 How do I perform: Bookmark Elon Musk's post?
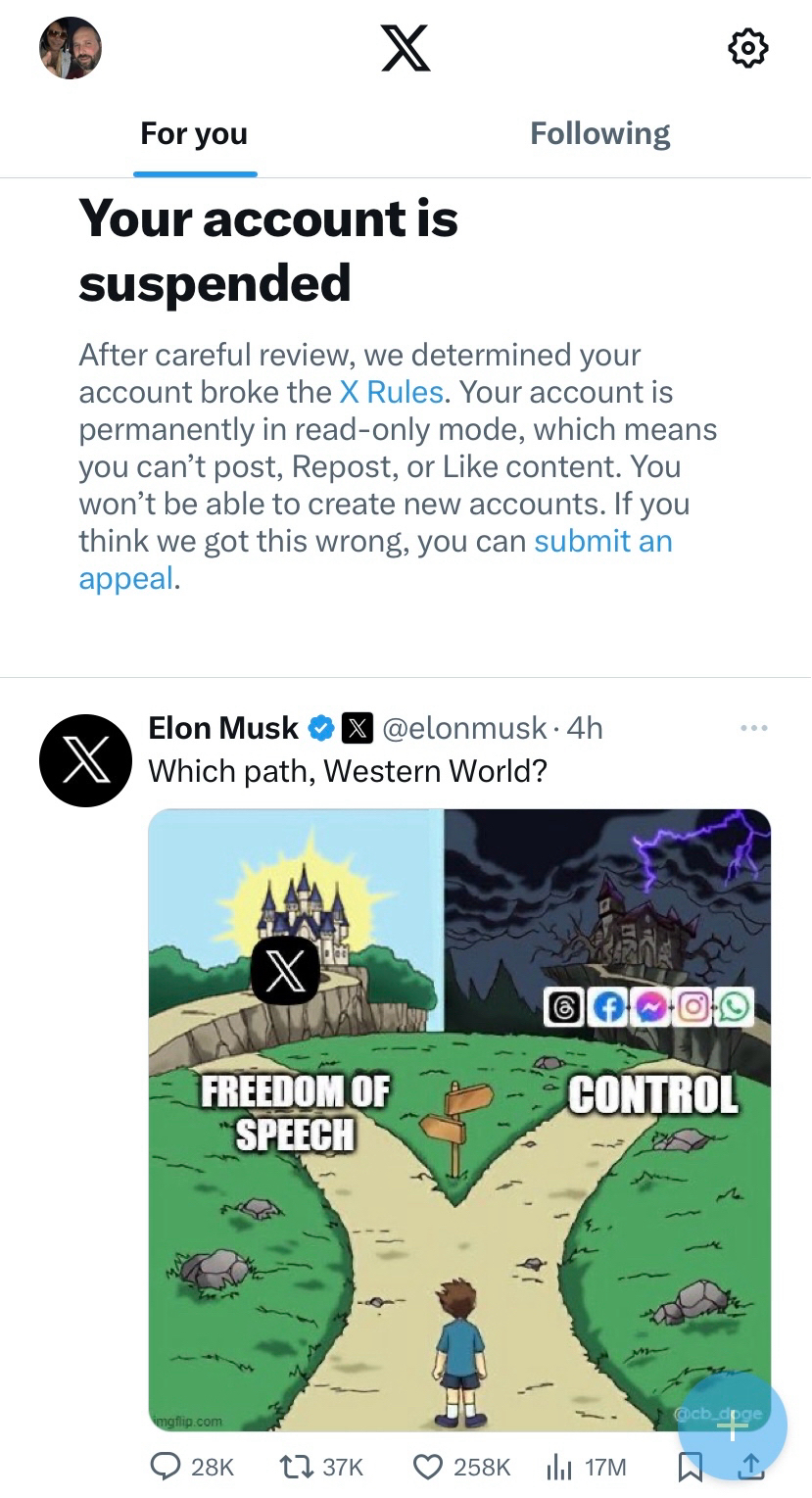691,1466
